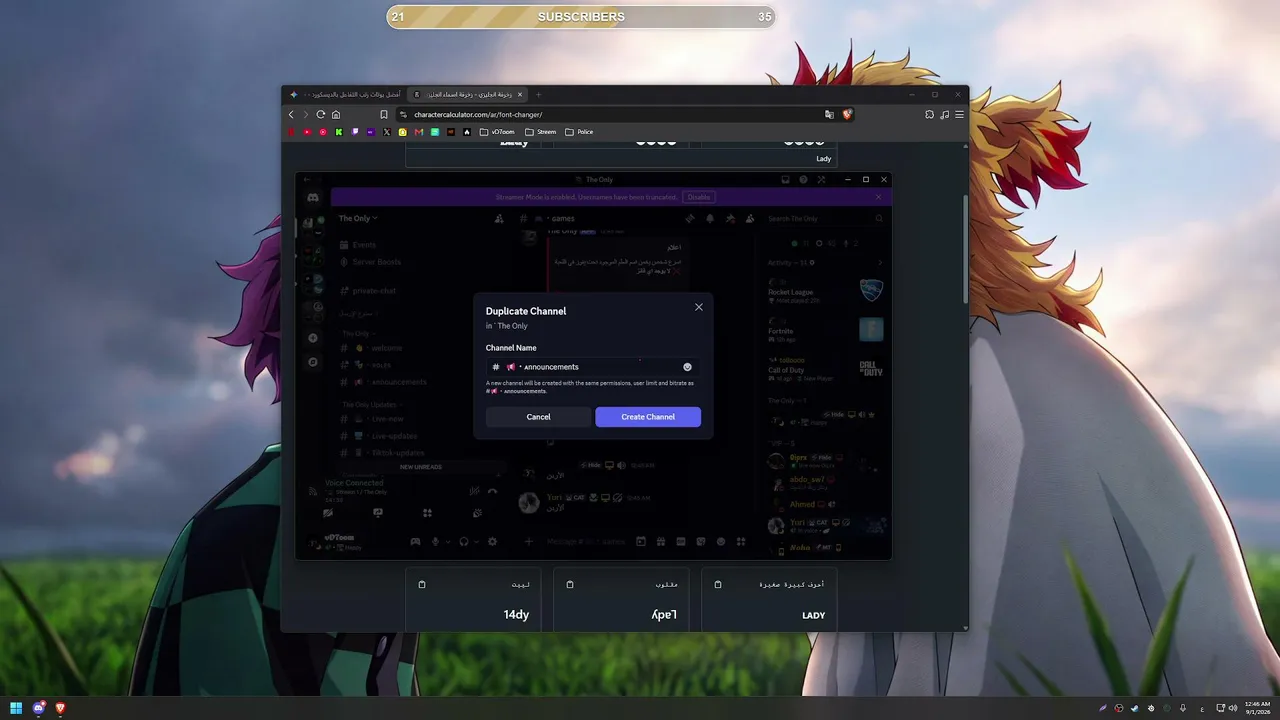
Task: Open Discord Inbox icon in title bar
Action: [786, 180]
